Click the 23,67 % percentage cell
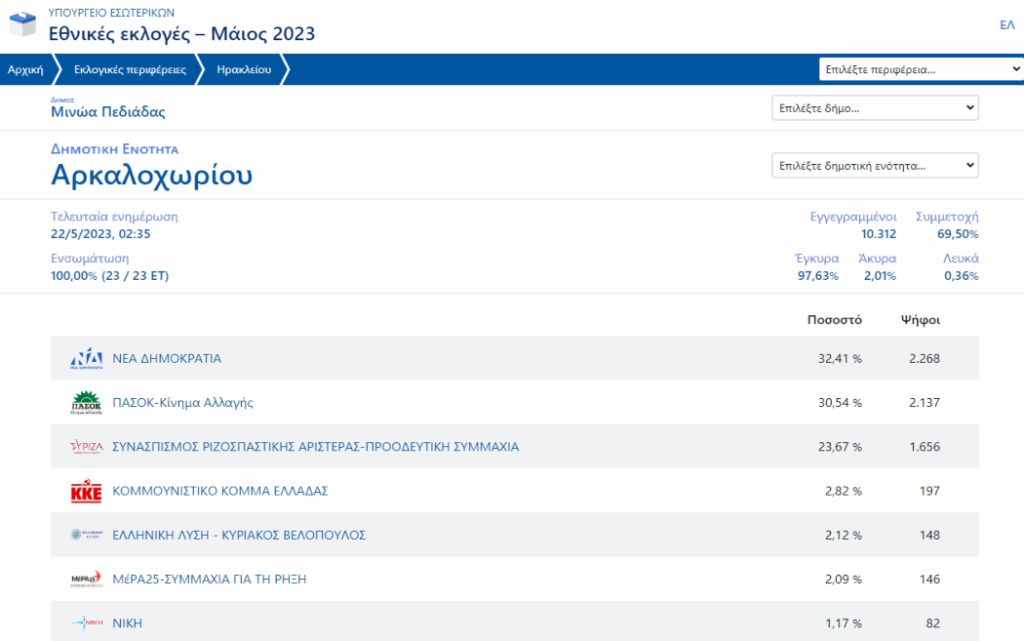 click(840, 446)
